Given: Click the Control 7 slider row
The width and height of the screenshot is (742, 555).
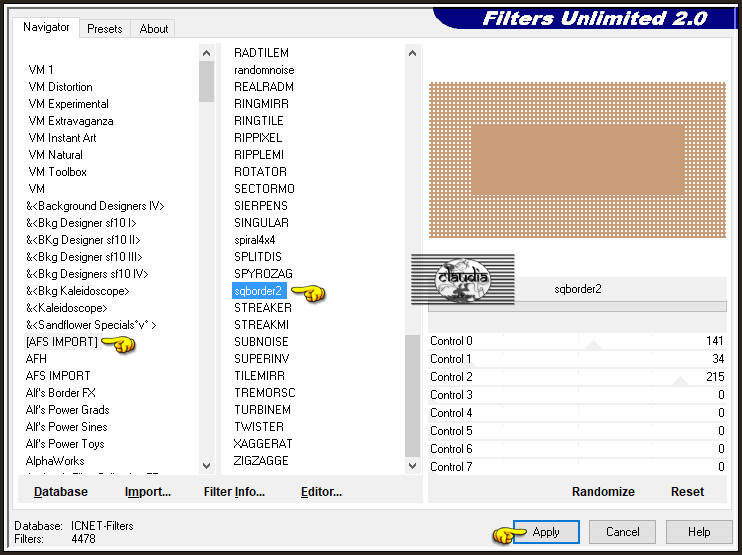Looking at the screenshot, I should 577,467.
